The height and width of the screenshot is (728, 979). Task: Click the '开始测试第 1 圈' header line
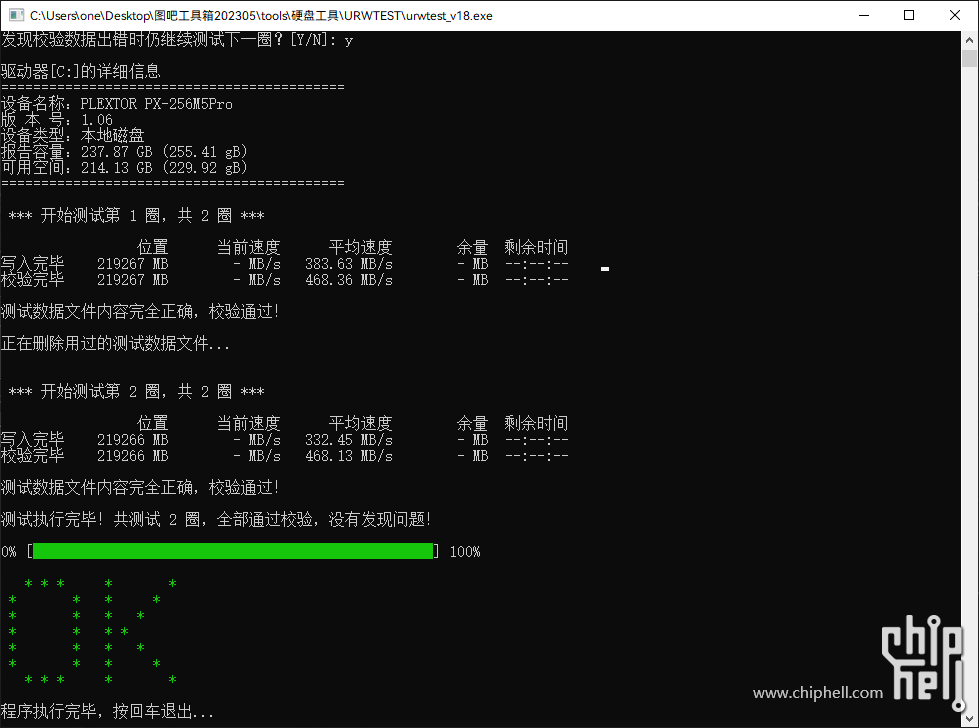[x=136, y=215]
